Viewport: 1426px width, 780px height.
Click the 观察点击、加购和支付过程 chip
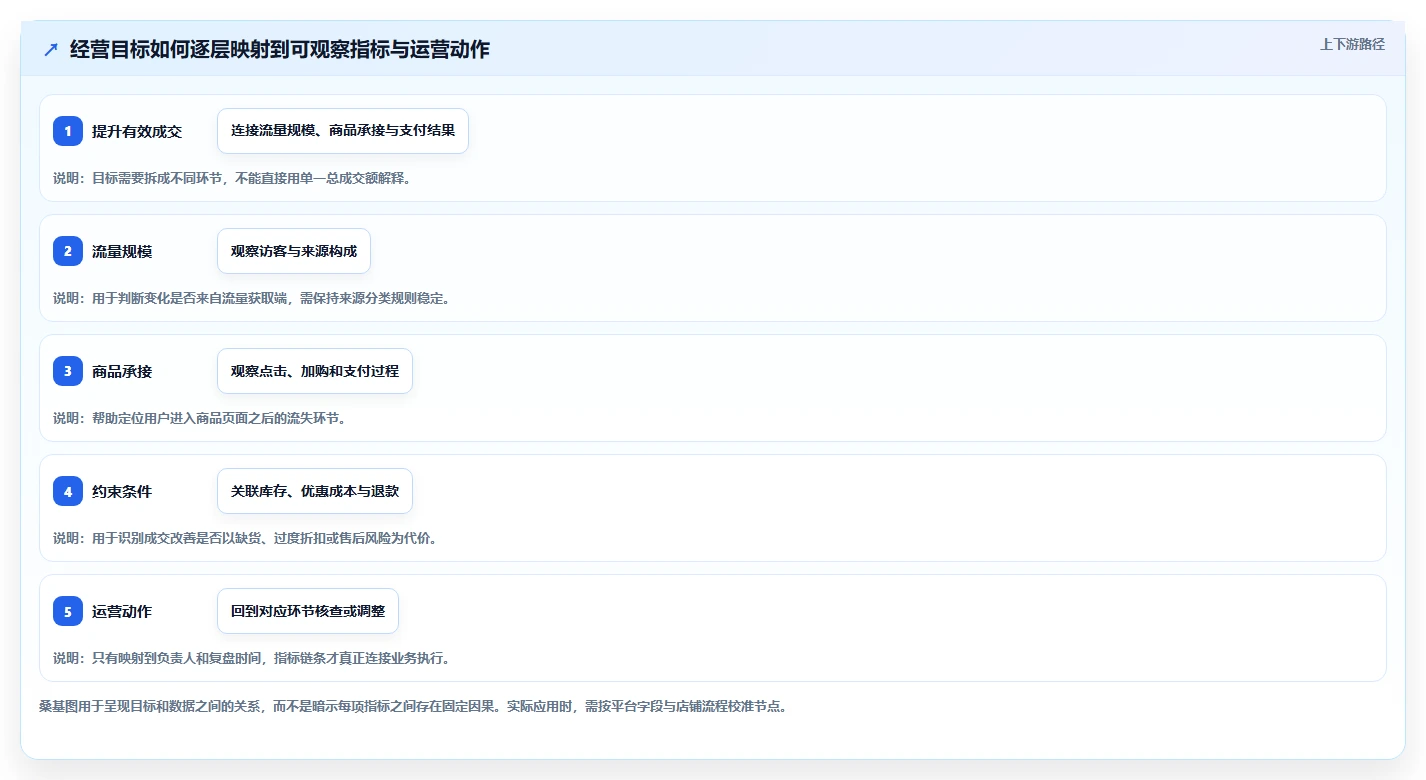(x=315, y=371)
